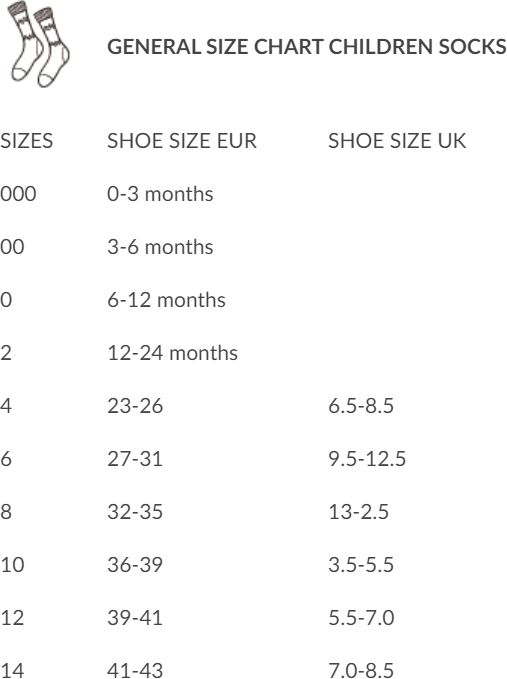507x679 pixels.
Task: Click UK shoe size 5.5-7.0
Action: coord(361,618)
